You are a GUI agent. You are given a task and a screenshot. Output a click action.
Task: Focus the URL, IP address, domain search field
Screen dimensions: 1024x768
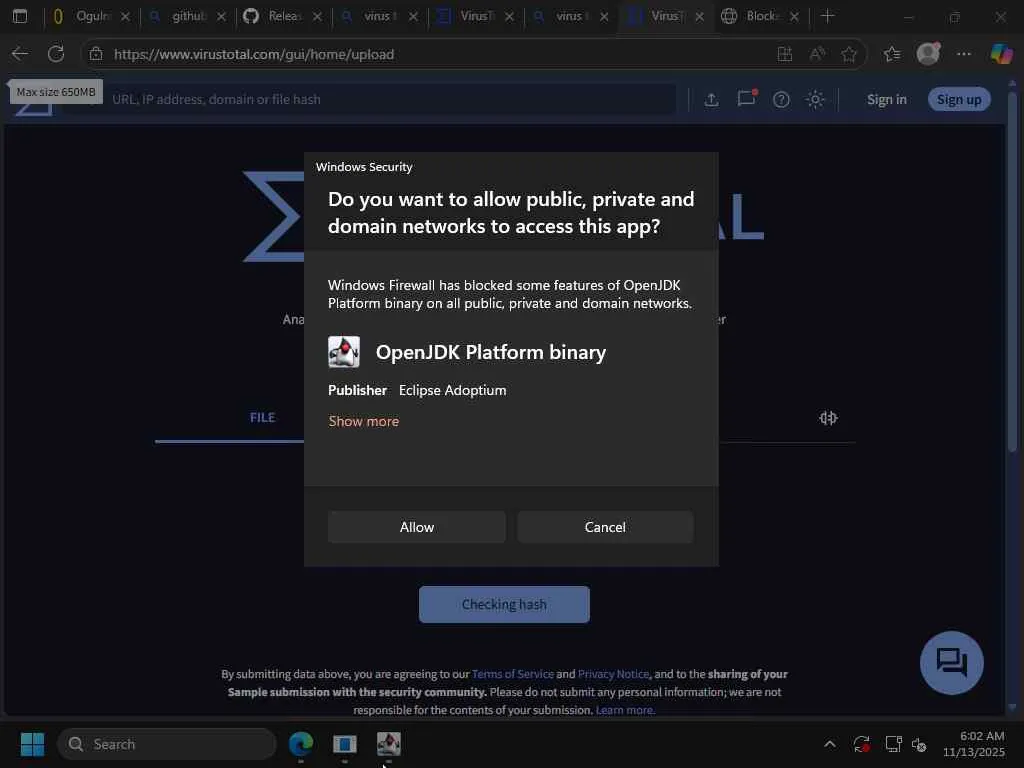click(392, 99)
